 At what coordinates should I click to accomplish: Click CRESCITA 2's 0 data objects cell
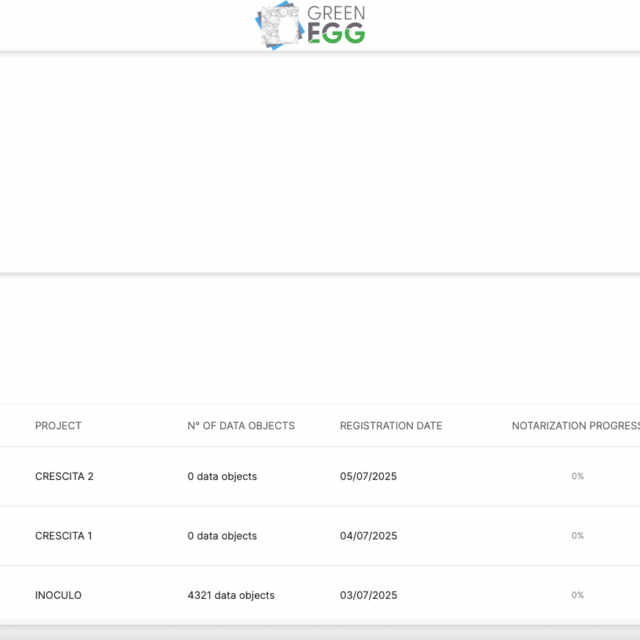[x=222, y=476]
